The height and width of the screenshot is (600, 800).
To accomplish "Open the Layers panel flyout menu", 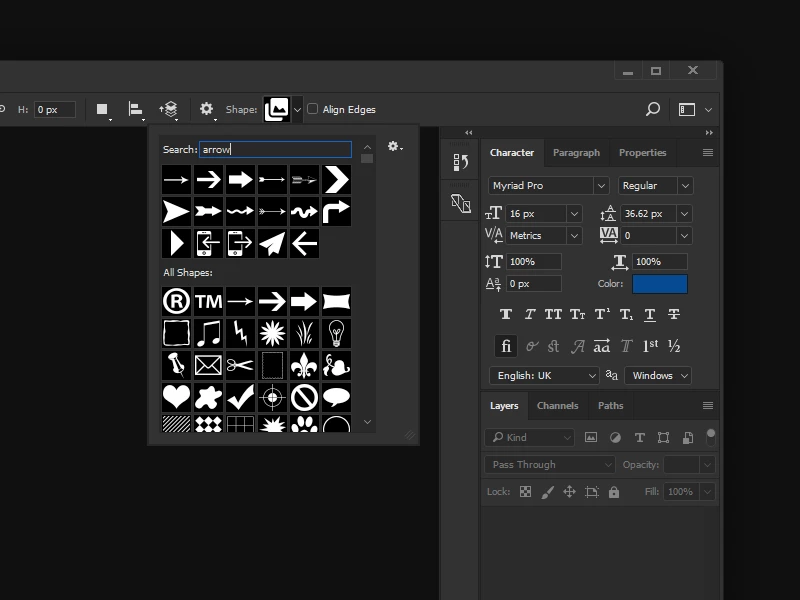I will 708,406.
